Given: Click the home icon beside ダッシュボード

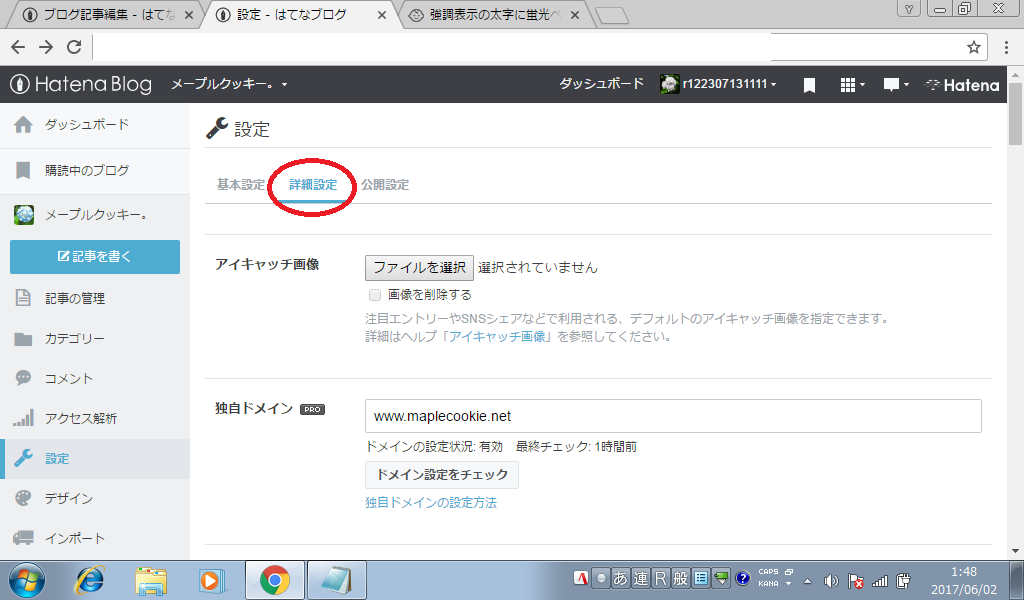Looking at the screenshot, I should pyautogui.click(x=23, y=124).
